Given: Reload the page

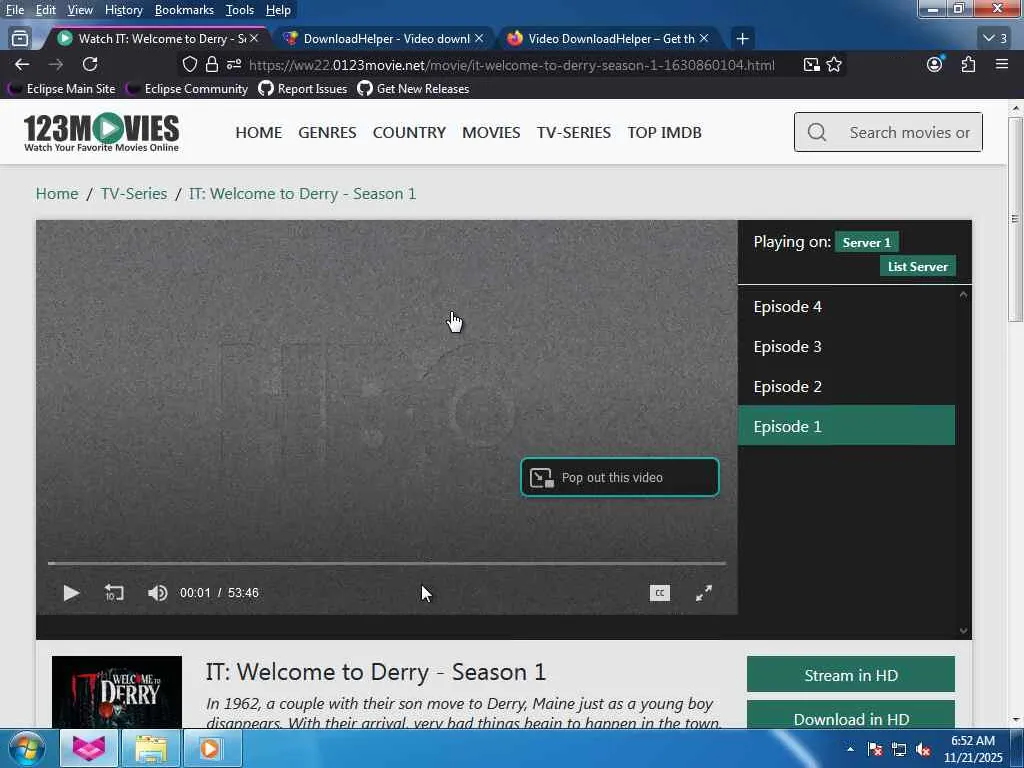Looking at the screenshot, I should click(x=90, y=64).
